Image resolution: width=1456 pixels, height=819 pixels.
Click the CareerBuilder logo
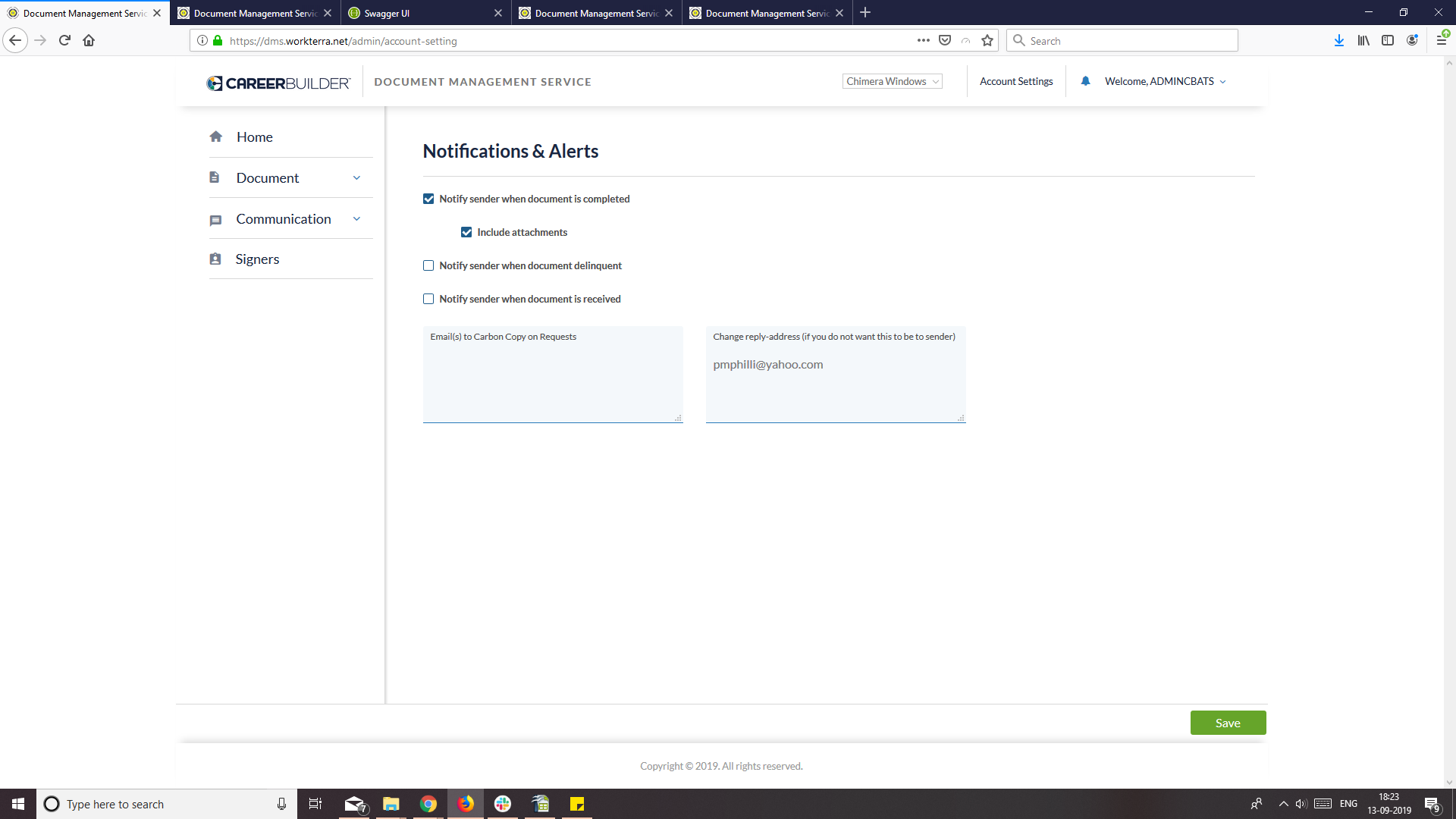[x=278, y=83]
